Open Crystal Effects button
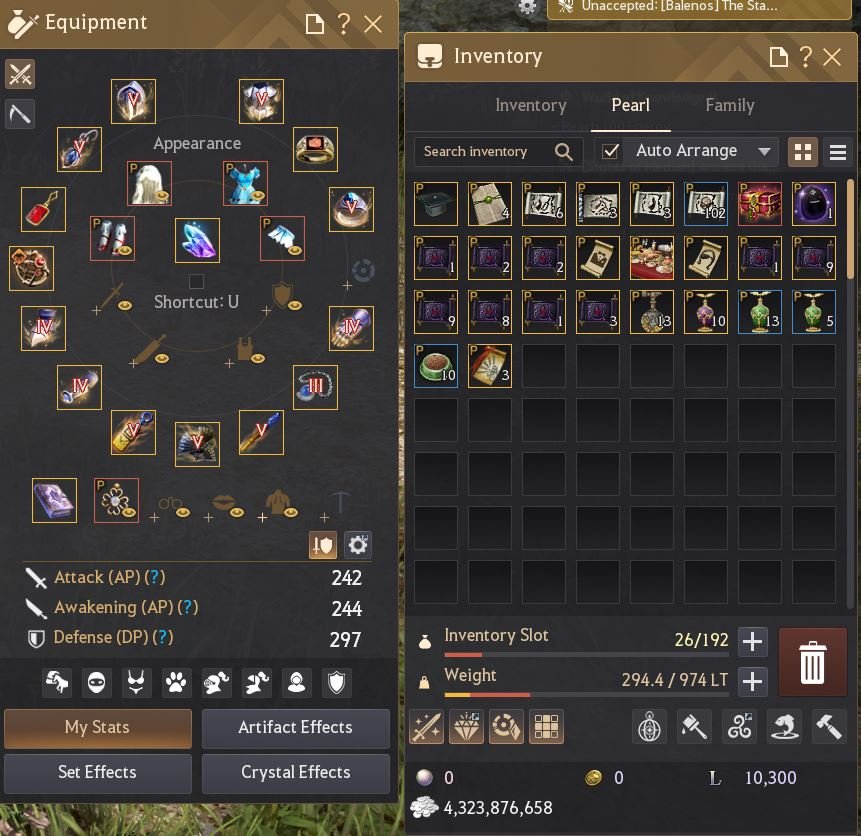Image resolution: width=861 pixels, height=836 pixels. (295, 773)
